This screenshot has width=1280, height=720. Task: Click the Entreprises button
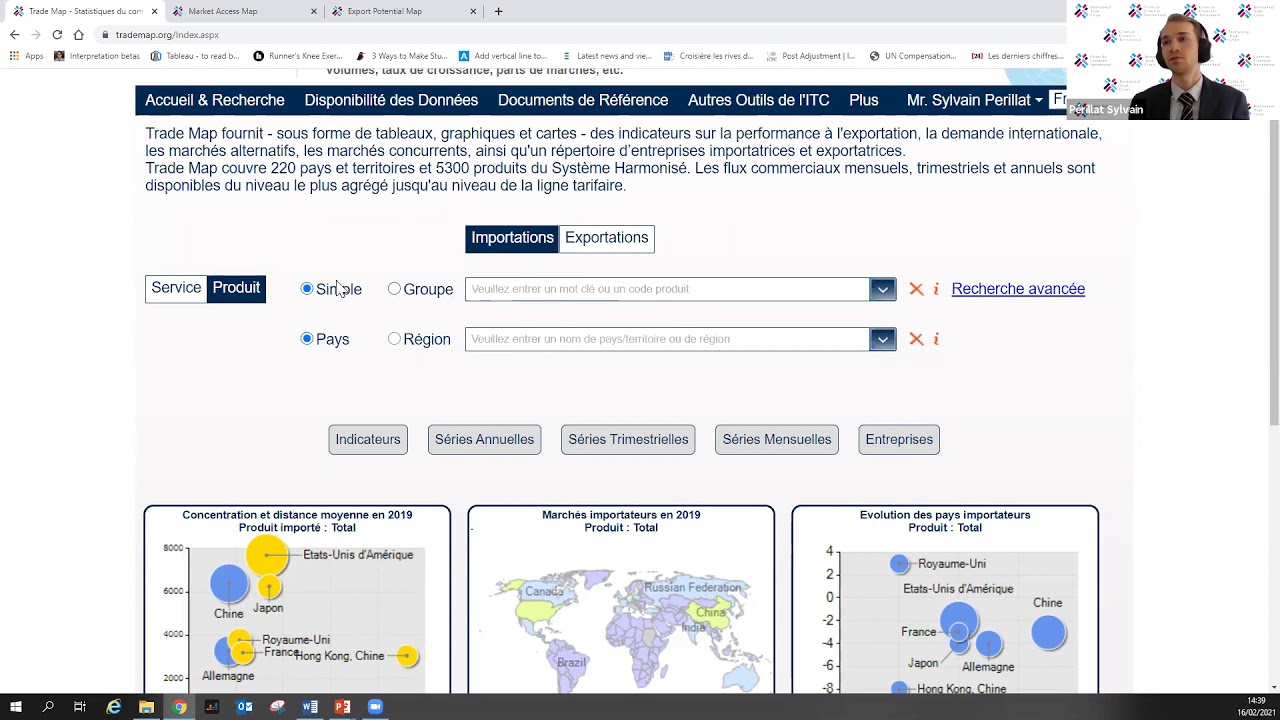899,440
